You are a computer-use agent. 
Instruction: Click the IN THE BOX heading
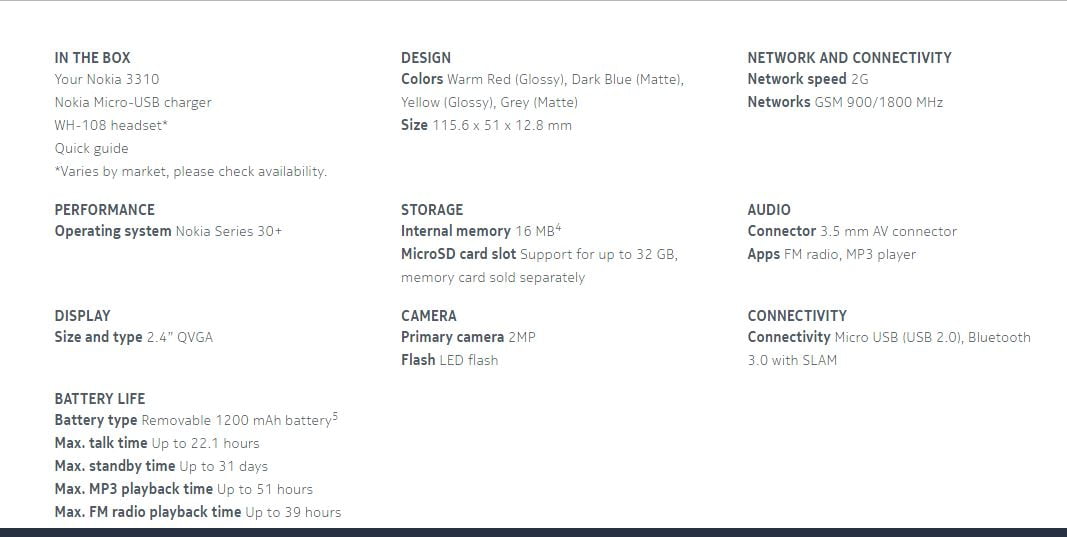point(92,58)
